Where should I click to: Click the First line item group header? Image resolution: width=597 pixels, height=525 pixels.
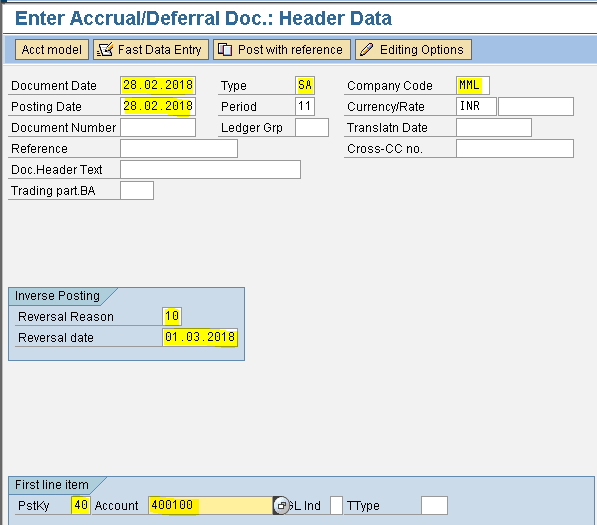[51, 485]
